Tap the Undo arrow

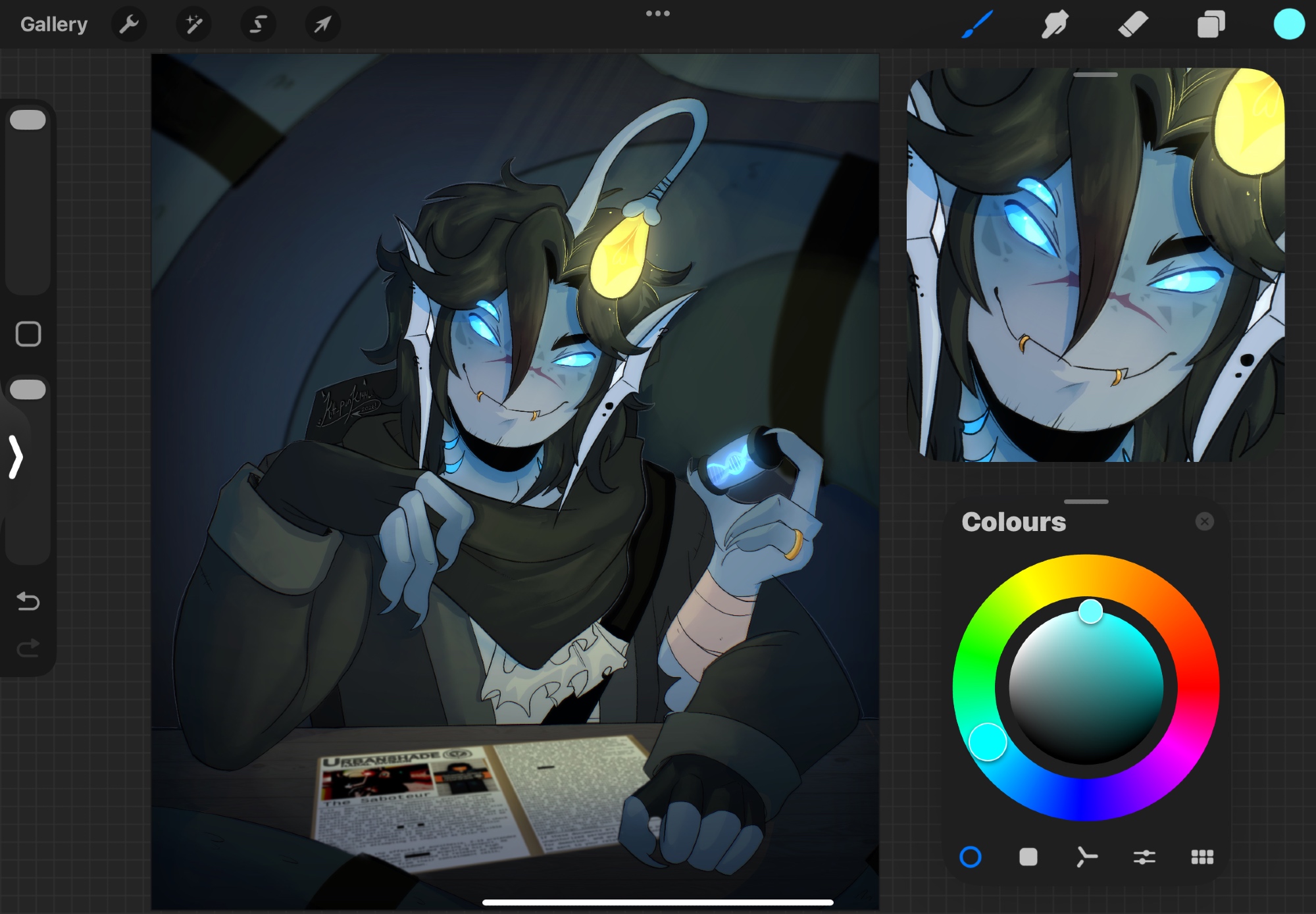pos(28,601)
